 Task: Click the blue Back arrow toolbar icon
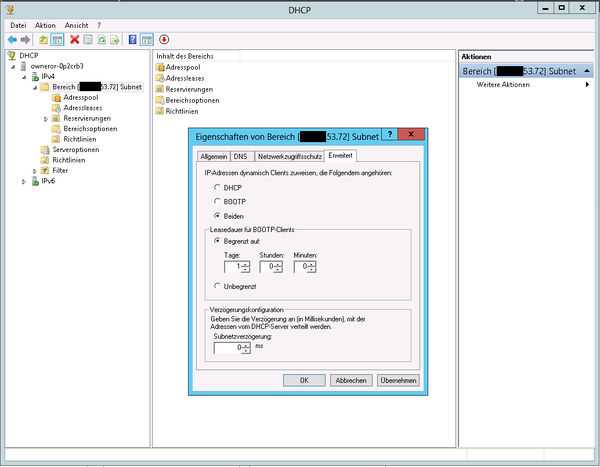click(12, 39)
